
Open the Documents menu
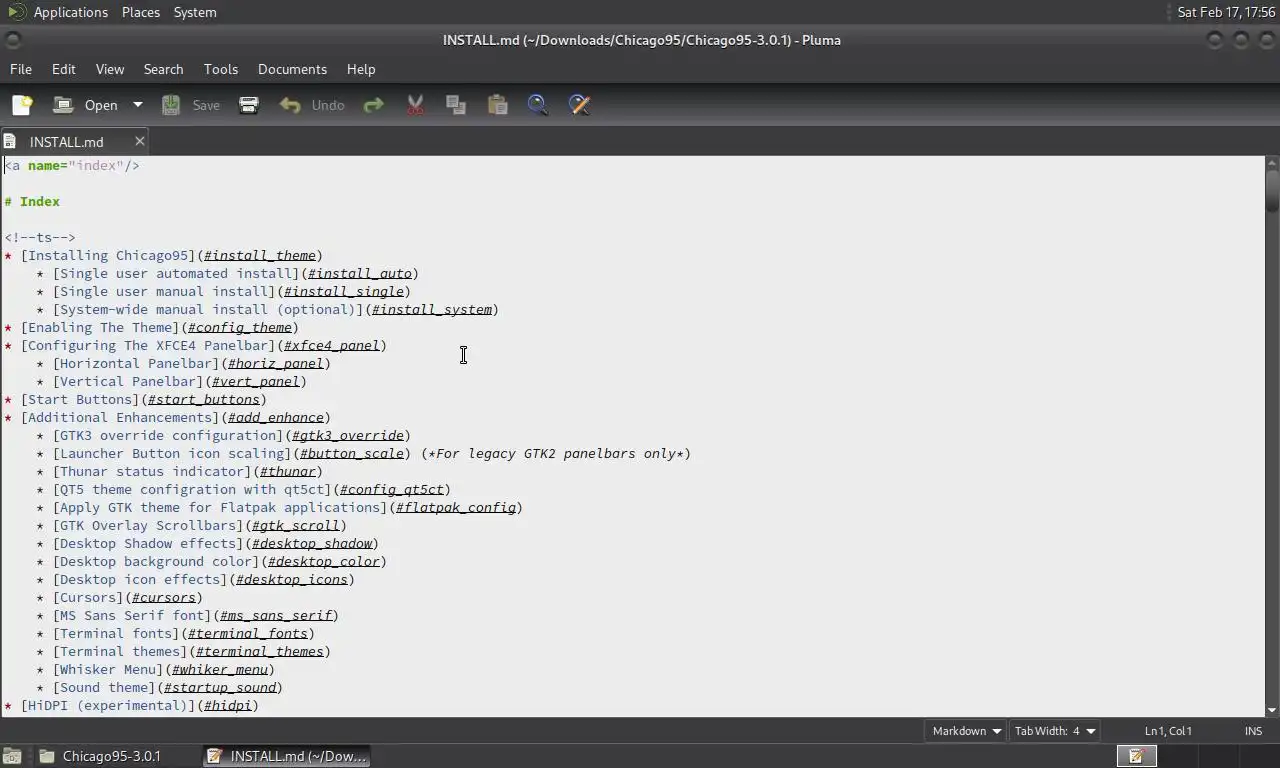292,69
